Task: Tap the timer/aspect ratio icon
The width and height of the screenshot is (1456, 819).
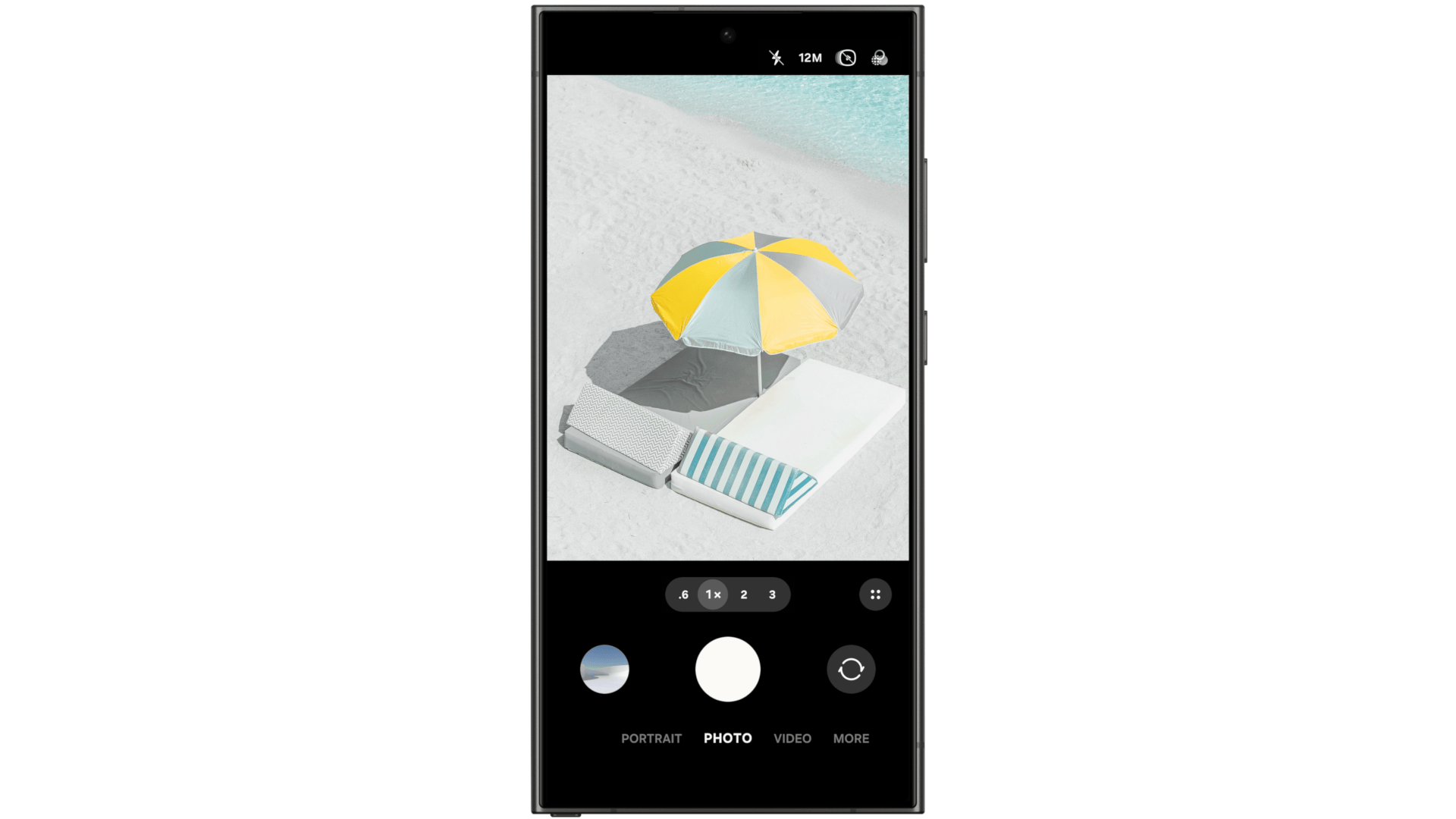Action: point(845,57)
